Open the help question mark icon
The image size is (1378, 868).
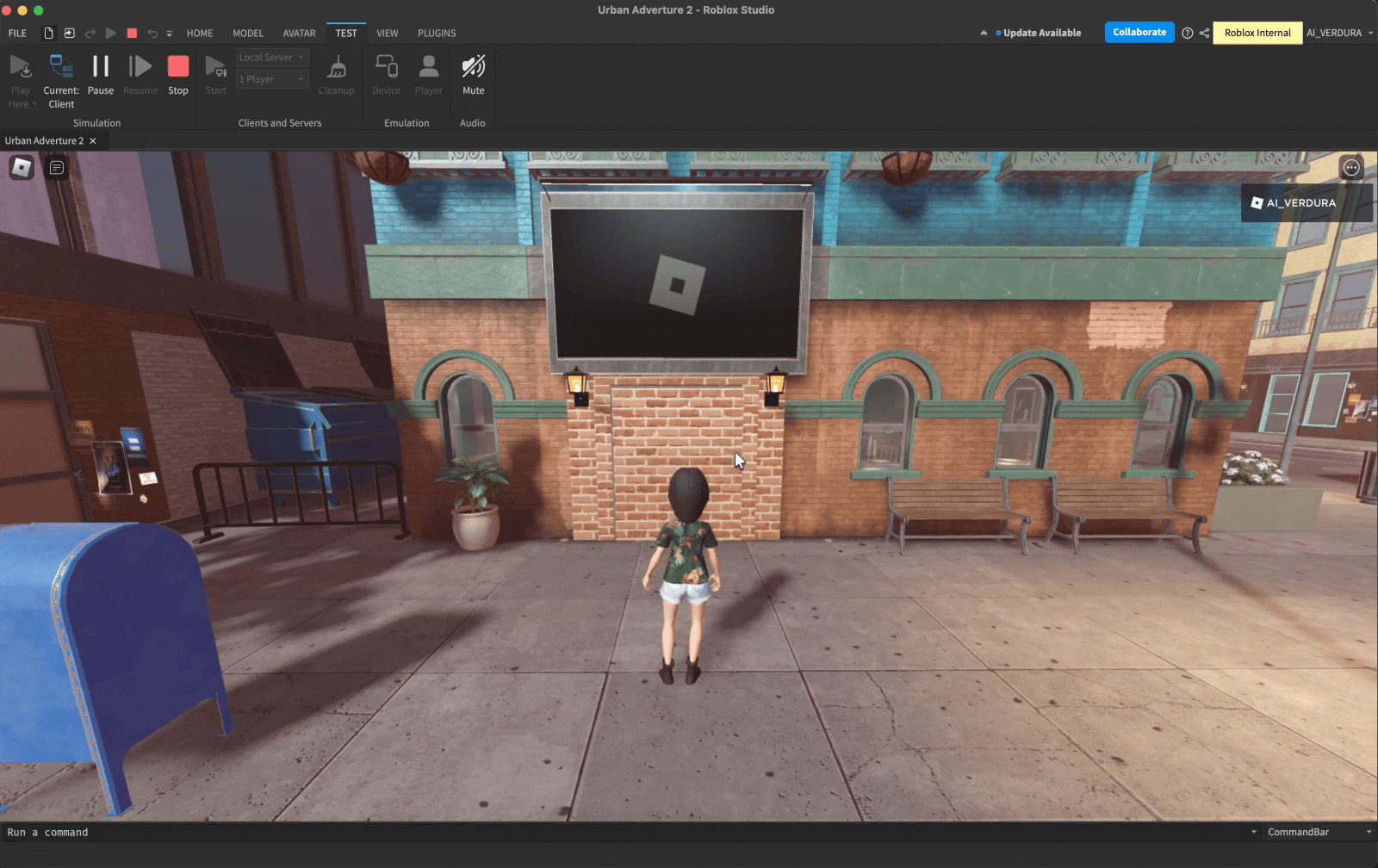click(1188, 33)
